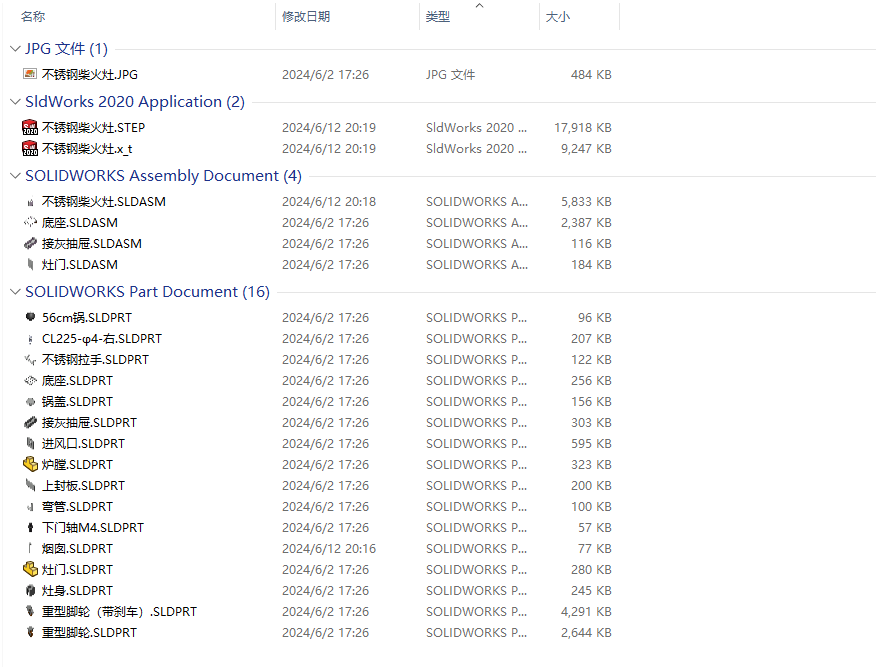Select file name 接灰抽屉.SLDASM
The image size is (876, 667).
pos(92,244)
